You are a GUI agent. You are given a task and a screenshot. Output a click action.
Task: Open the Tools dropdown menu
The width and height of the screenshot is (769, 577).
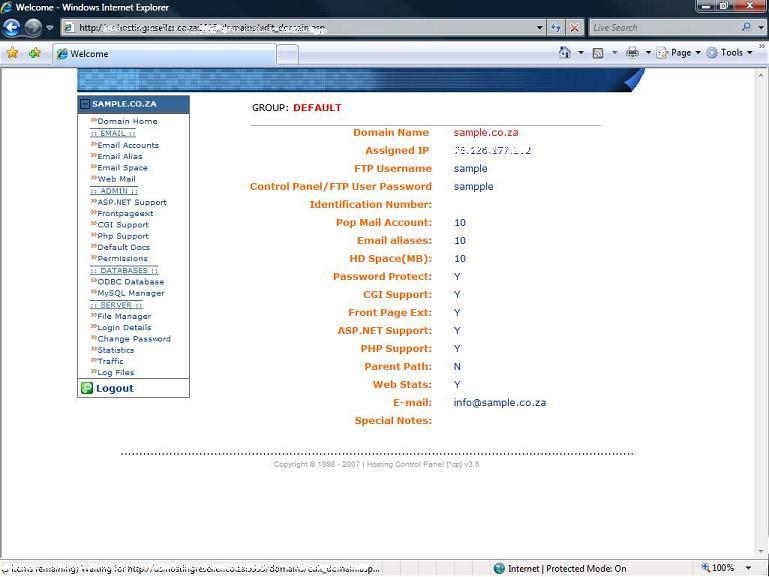(731, 53)
